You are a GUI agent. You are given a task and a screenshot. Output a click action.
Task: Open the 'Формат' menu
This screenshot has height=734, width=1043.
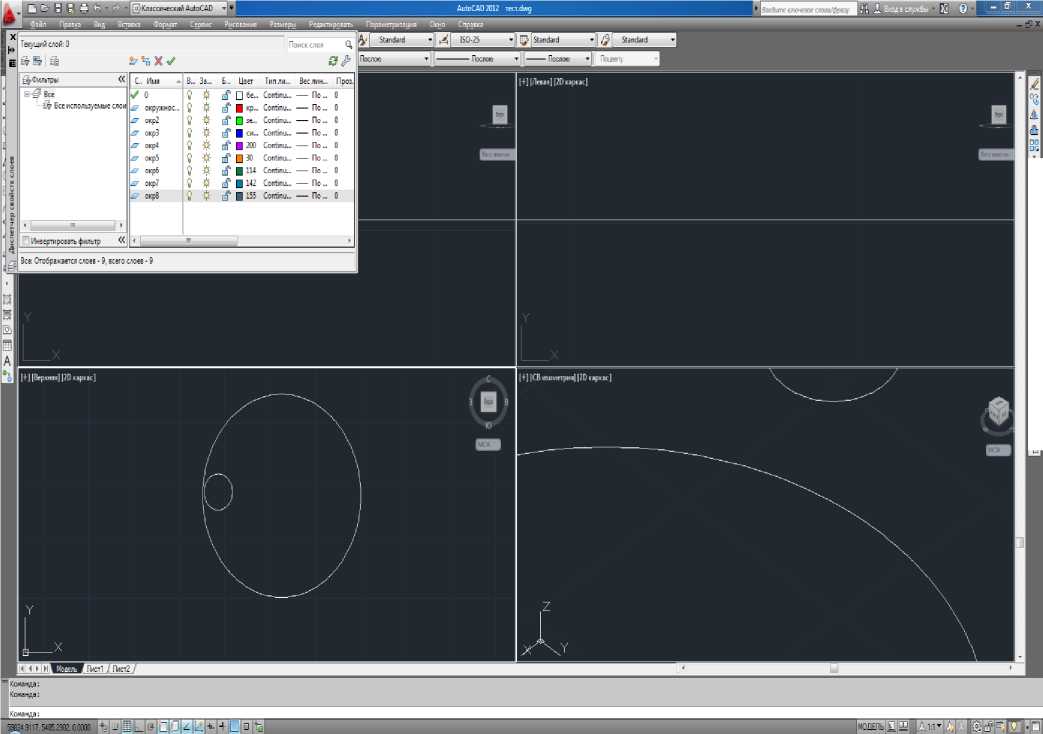(x=165, y=23)
